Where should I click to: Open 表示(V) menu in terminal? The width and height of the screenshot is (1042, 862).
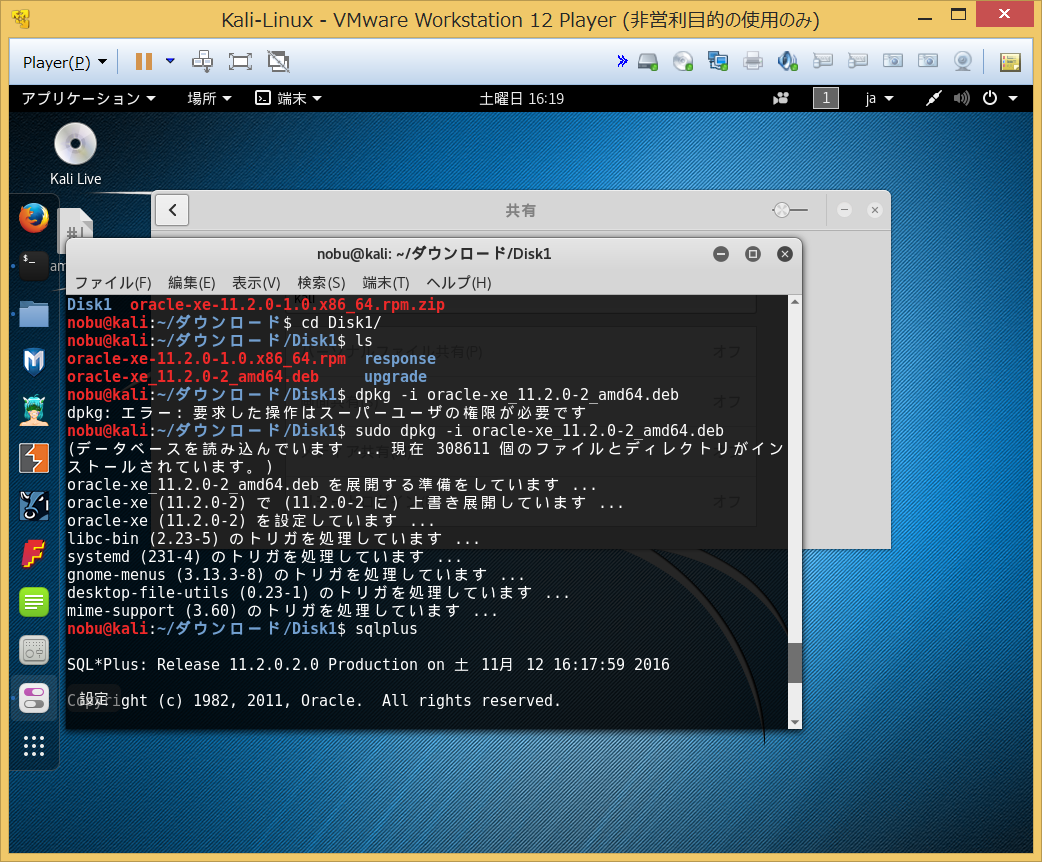click(256, 282)
